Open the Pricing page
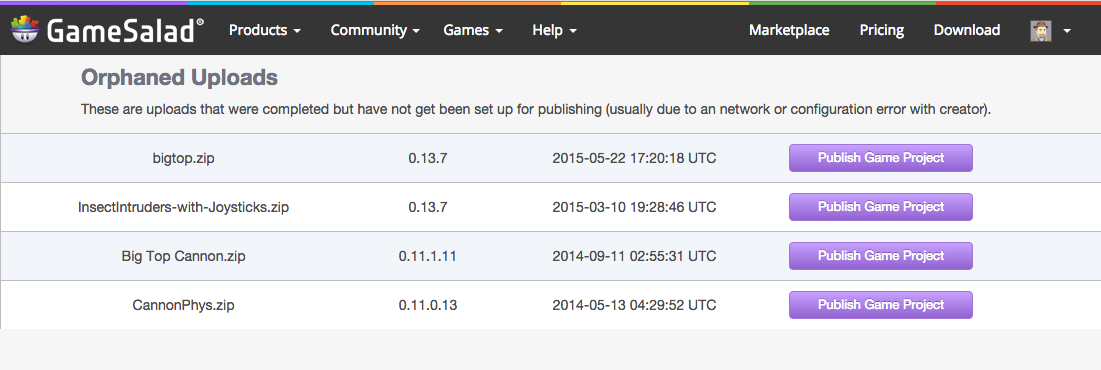Image resolution: width=1101 pixels, height=370 pixels. tap(881, 30)
